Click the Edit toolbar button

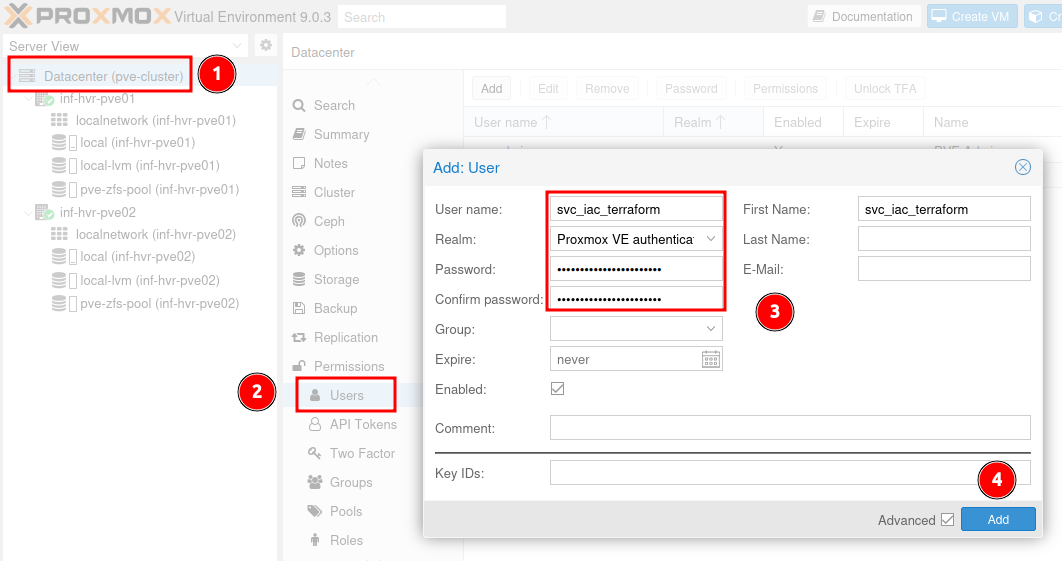pos(548,89)
